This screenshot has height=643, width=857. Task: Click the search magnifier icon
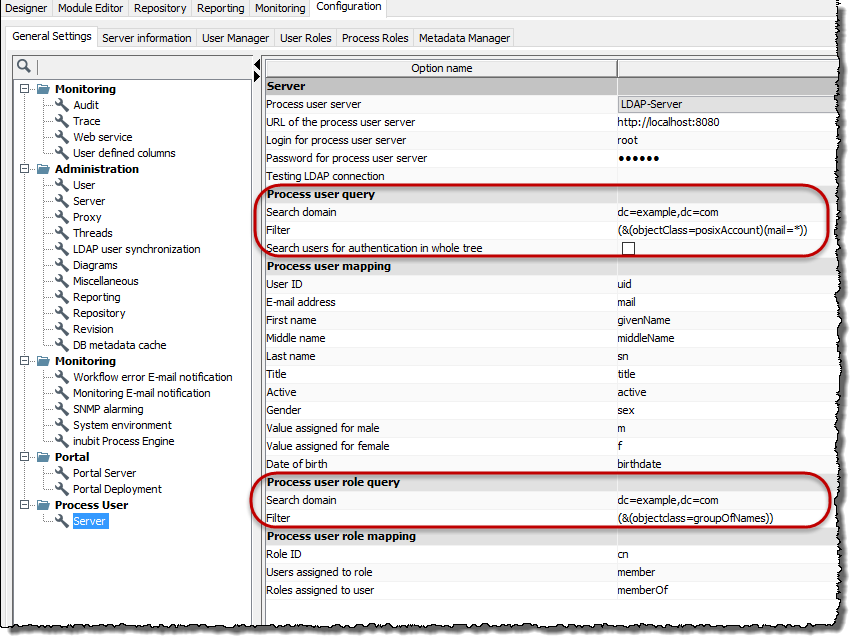click(24, 66)
